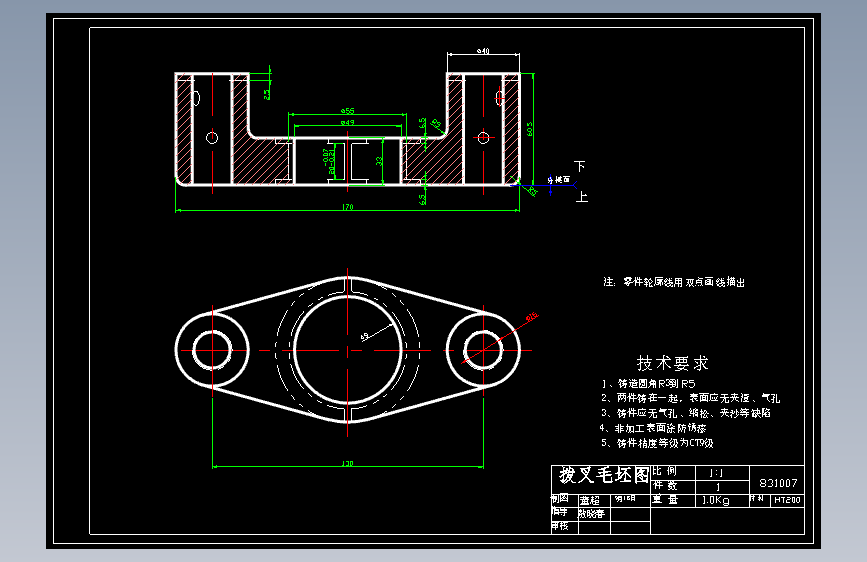Click the 分模面 parting surface label

click(558, 179)
